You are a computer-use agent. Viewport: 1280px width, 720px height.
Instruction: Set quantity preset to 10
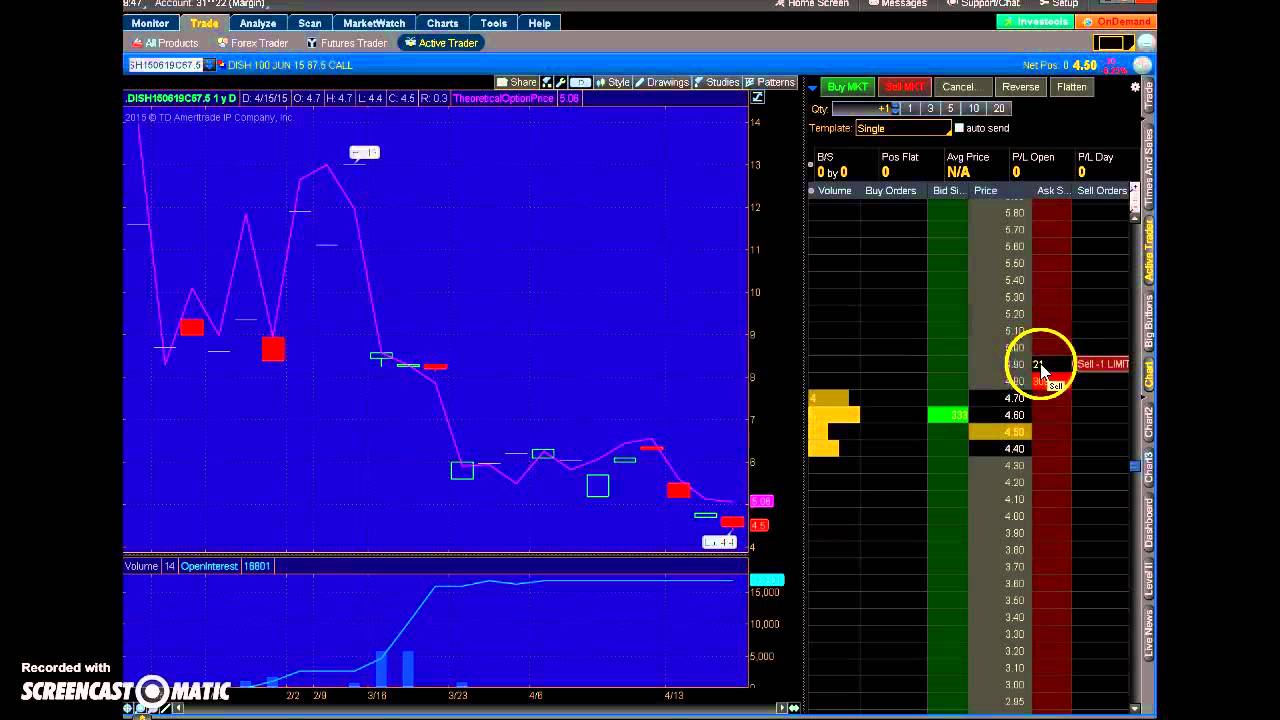coord(973,108)
